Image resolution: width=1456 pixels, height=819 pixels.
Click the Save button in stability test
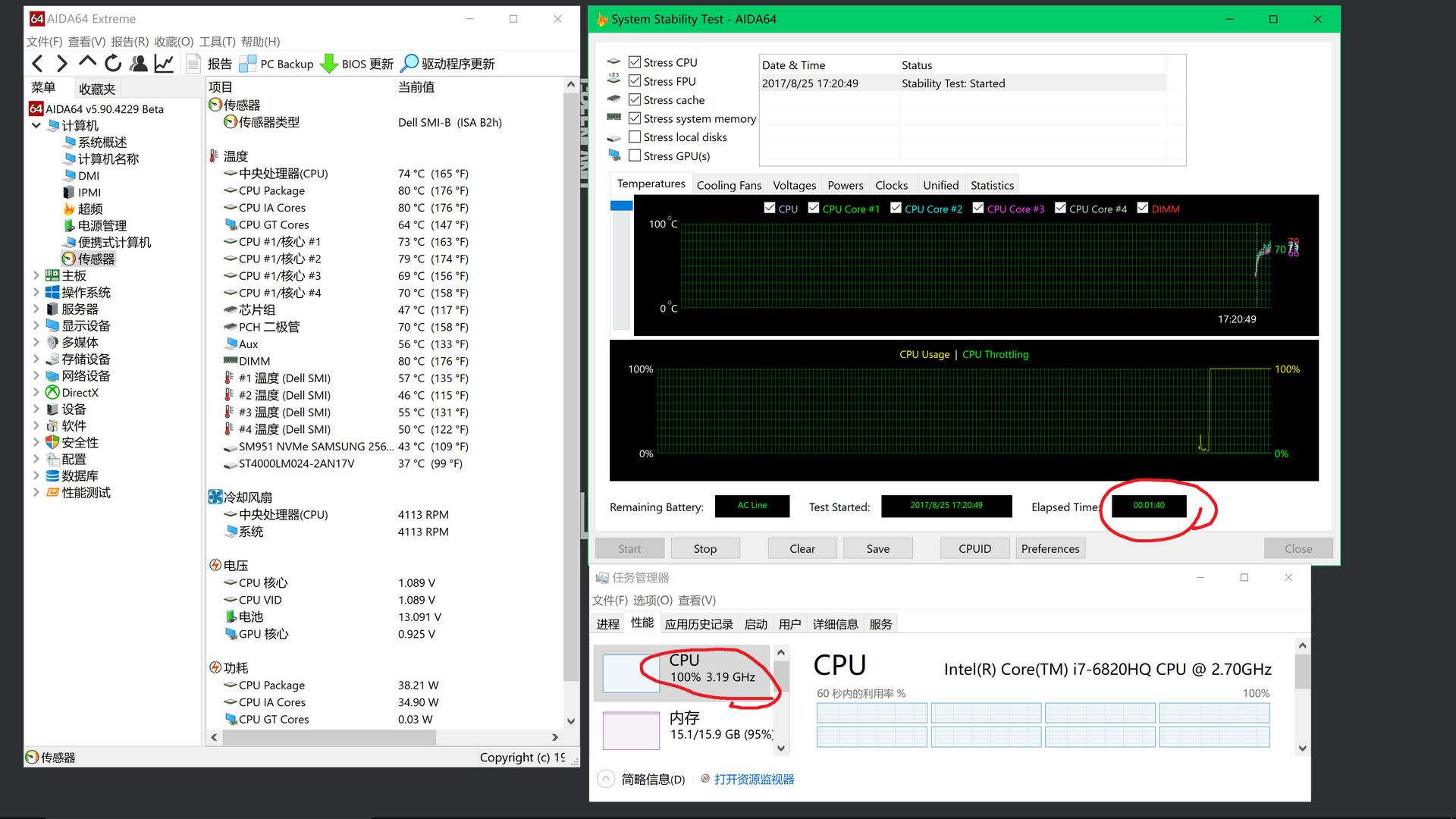point(877,548)
